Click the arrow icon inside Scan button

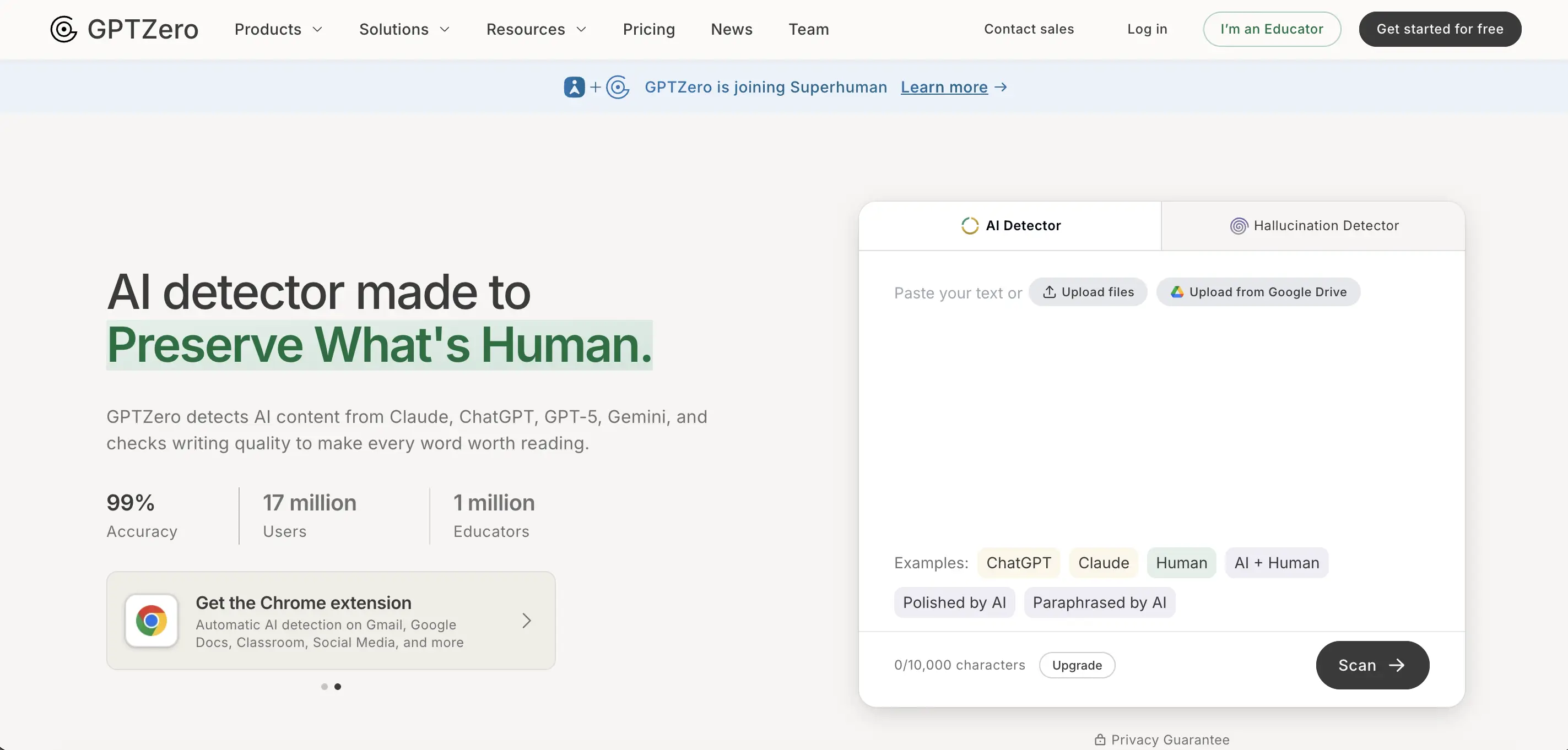coord(1396,665)
